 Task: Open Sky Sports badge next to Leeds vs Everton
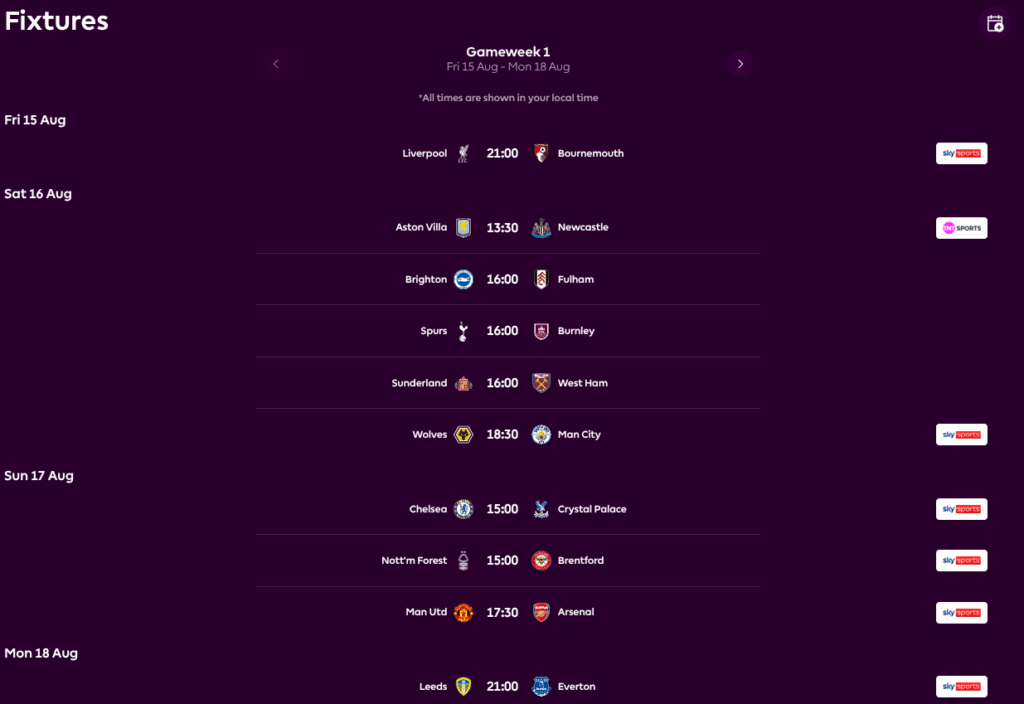(961, 686)
